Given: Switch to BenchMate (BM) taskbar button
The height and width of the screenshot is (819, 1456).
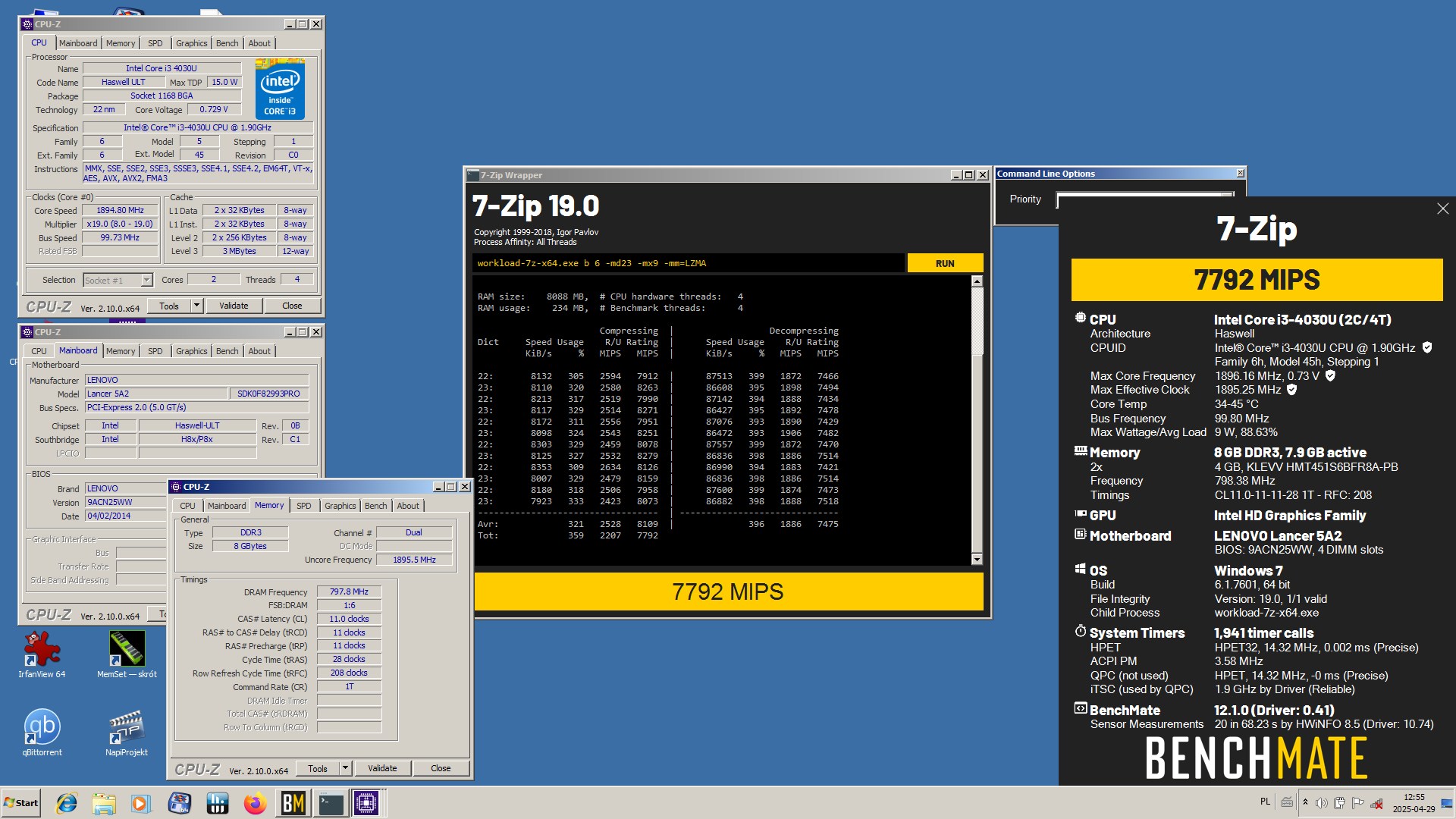Looking at the screenshot, I should [x=293, y=803].
